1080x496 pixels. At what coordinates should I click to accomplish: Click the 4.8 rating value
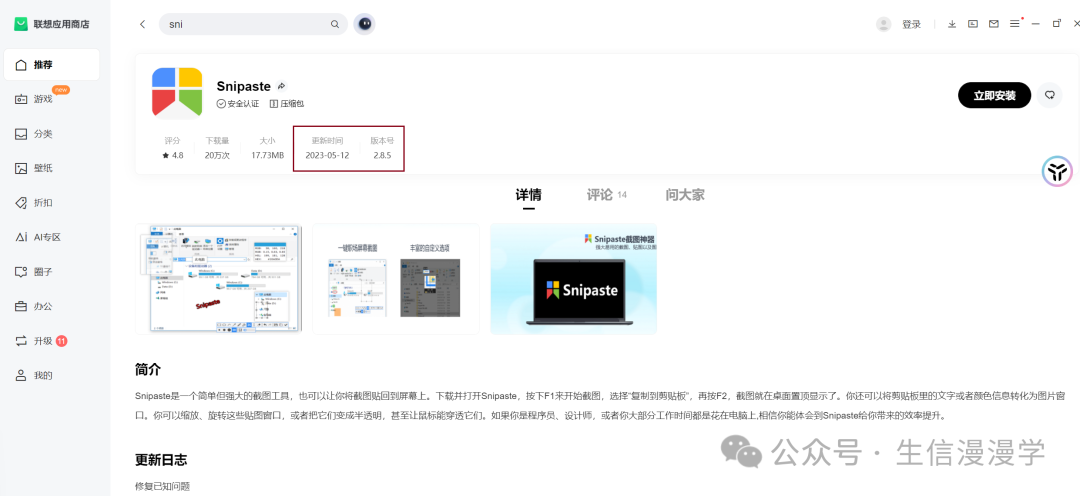[173, 156]
